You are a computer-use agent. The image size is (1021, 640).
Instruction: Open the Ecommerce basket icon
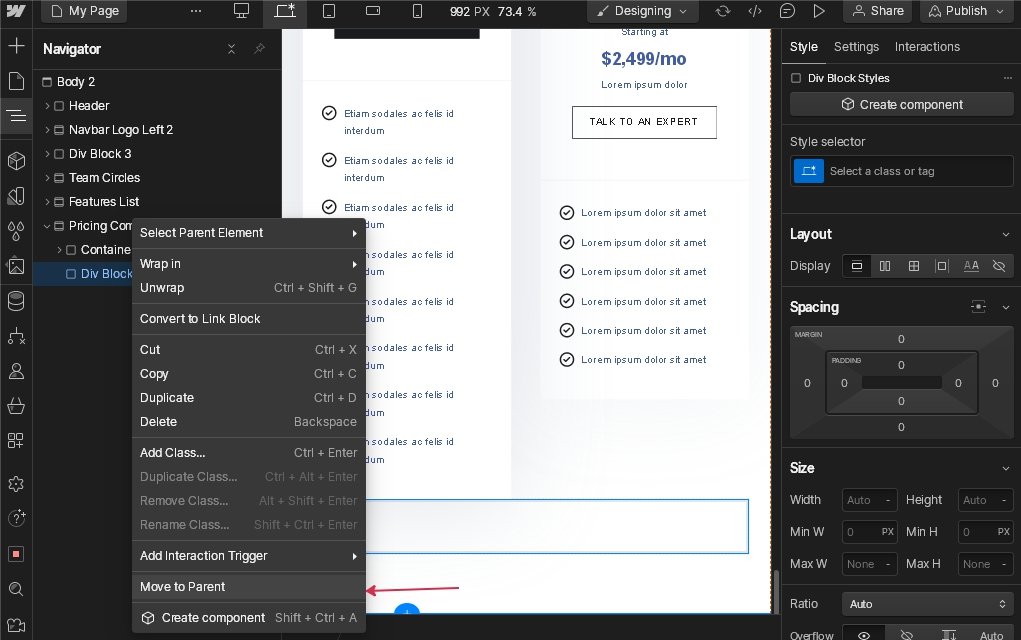click(x=16, y=406)
